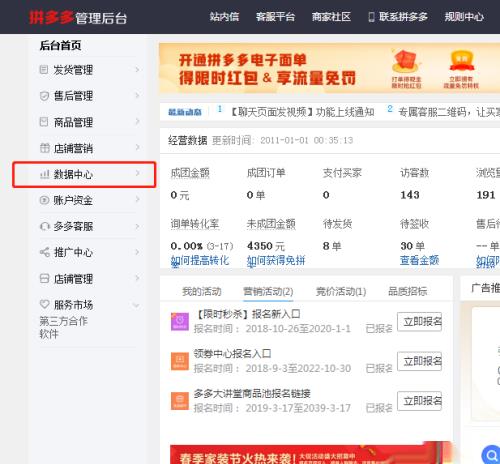Screen dimensions: 500x464
Task: Click the gold medal icon in banner
Action: point(462,62)
